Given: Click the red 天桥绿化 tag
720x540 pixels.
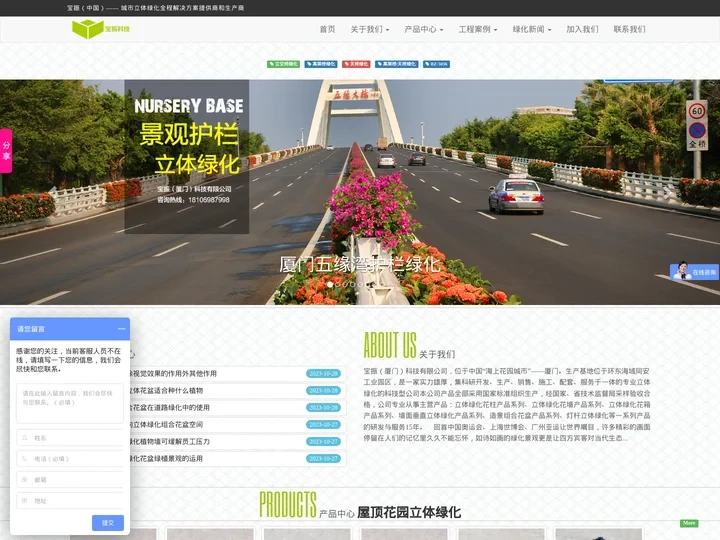Looking at the screenshot, I should 356,64.
